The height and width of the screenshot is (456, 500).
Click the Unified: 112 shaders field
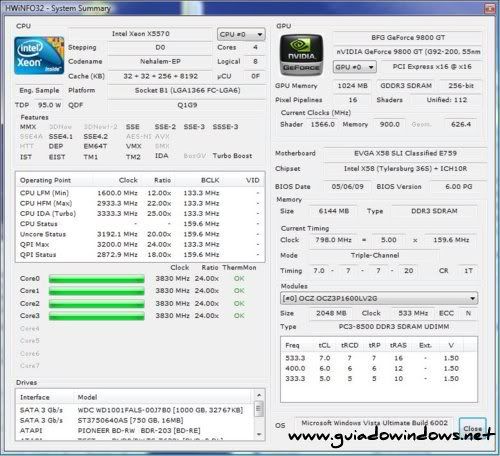(x=447, y=100)
